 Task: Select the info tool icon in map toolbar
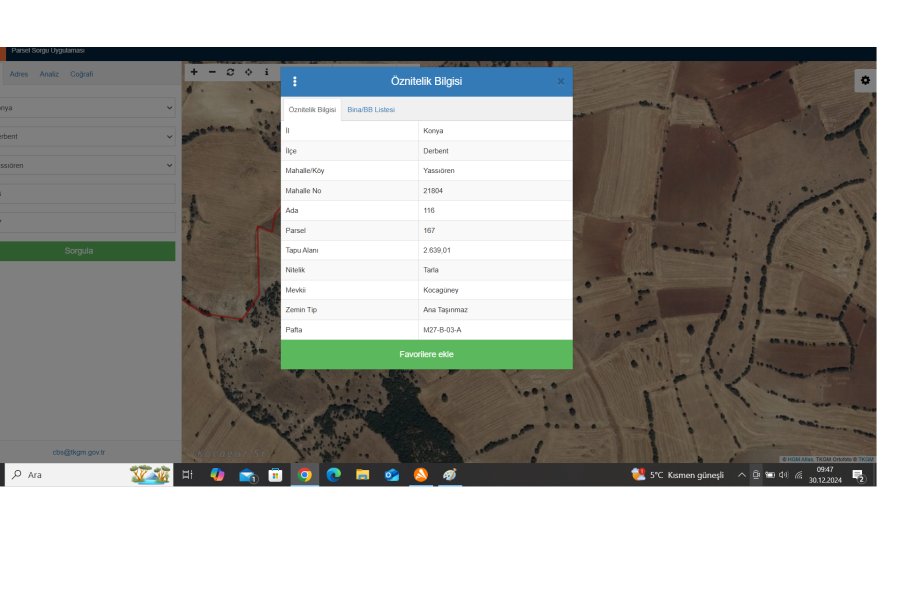pos(266,72)
